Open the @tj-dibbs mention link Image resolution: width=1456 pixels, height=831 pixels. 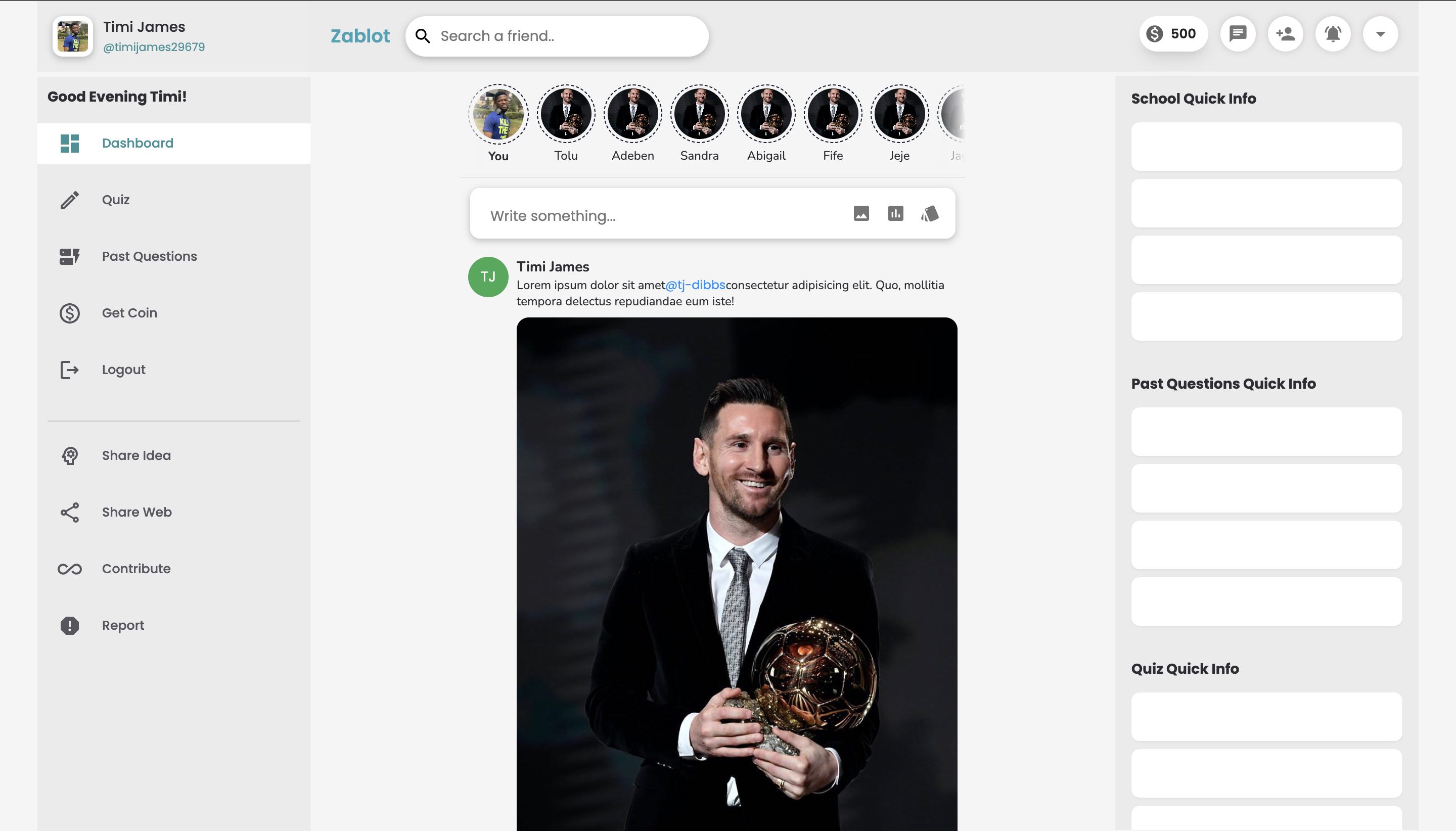coord(695,285)
